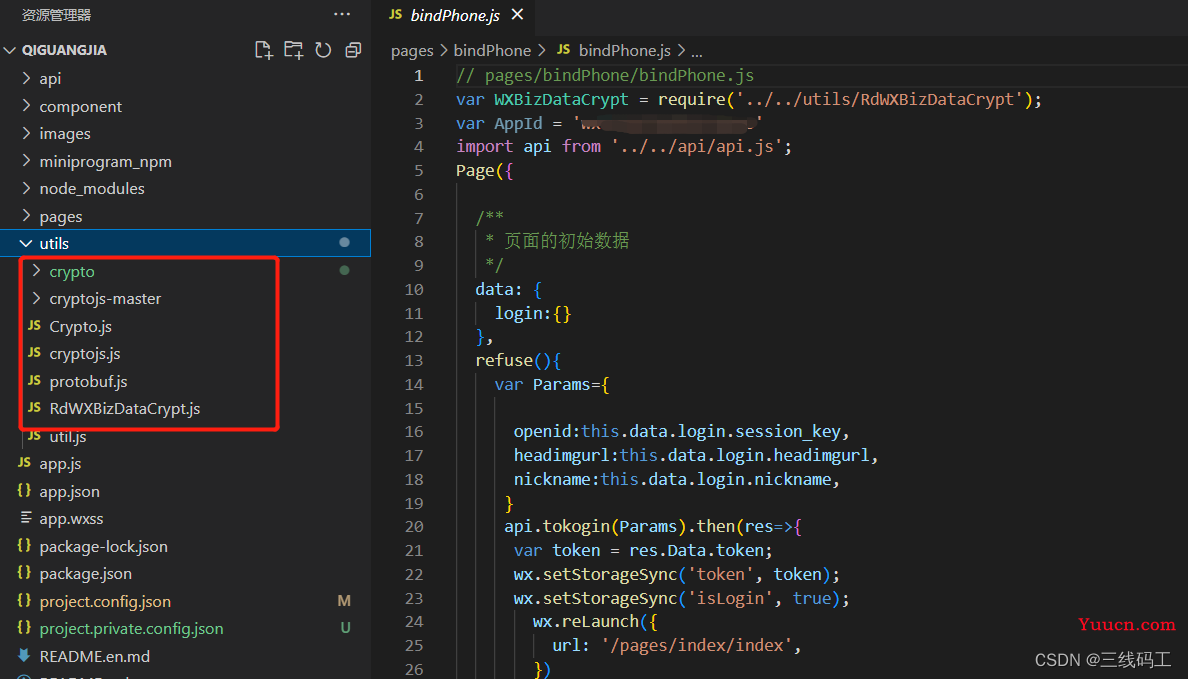Image resolution: width=1188 pixels, height=679 pixels.
Task: Click the braces icon next to app.json
Action: [24, 490]
